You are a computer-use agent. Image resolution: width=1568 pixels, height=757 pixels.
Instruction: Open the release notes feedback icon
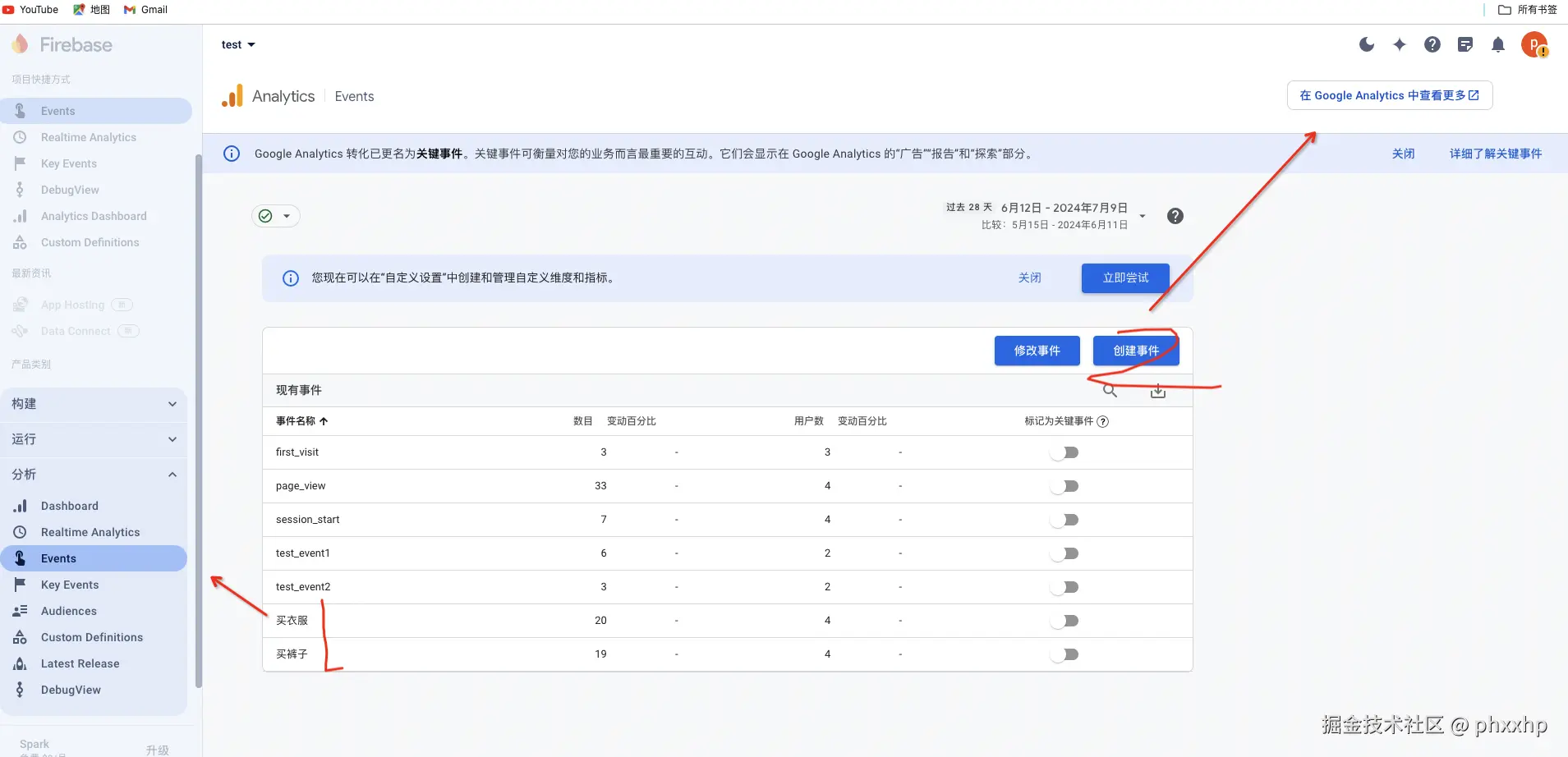pos(1465,44)
